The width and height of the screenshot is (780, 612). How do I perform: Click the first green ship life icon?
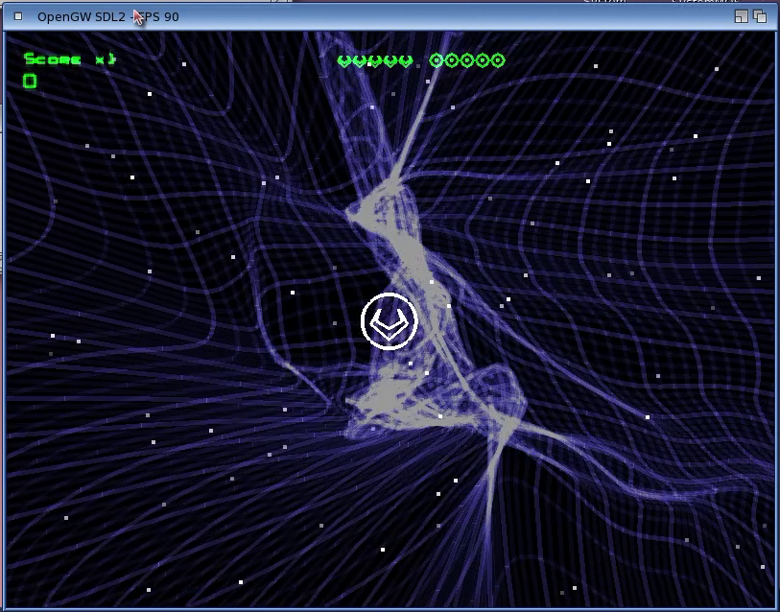tap(344, 61)
